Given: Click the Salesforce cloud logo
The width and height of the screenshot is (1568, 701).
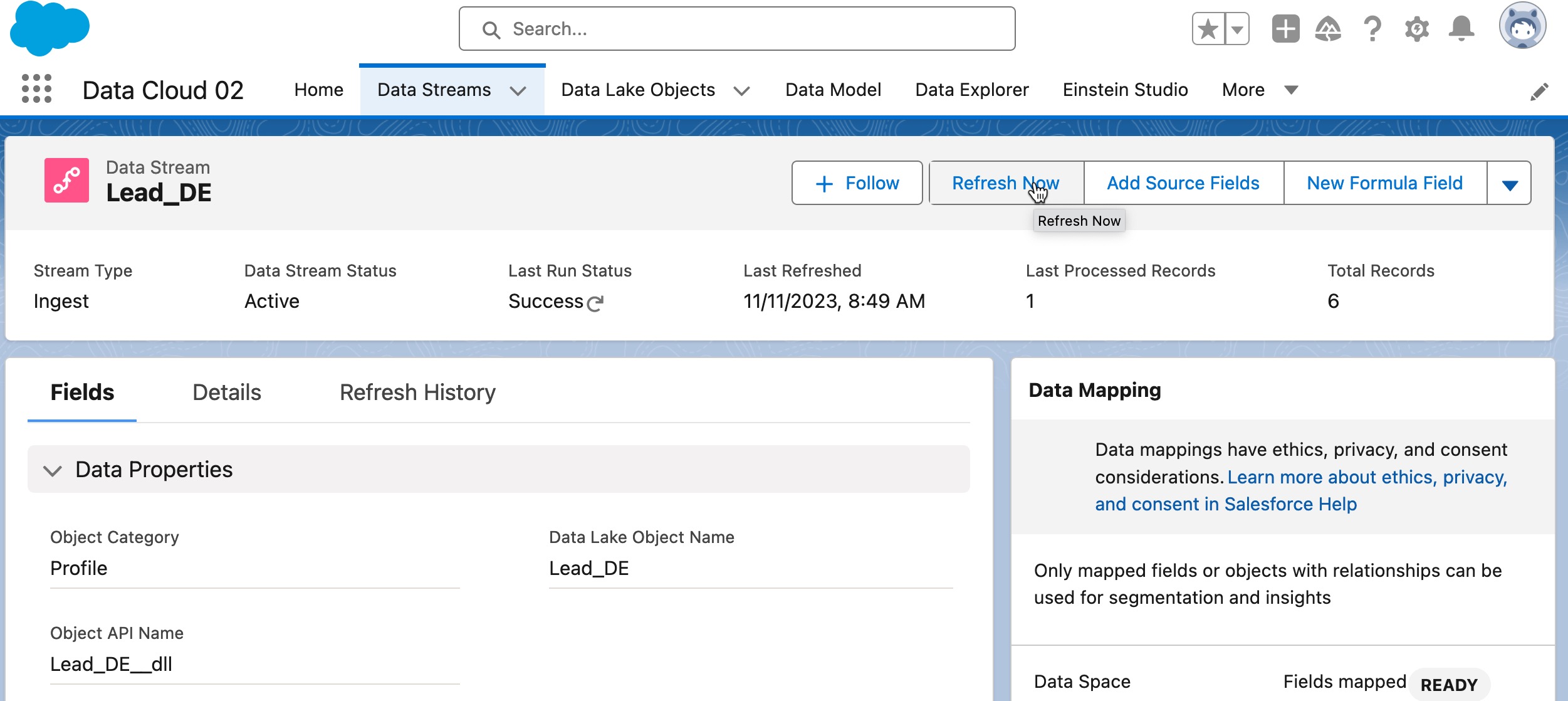Looking at the screenshot, I should click(x=50, y=28).
